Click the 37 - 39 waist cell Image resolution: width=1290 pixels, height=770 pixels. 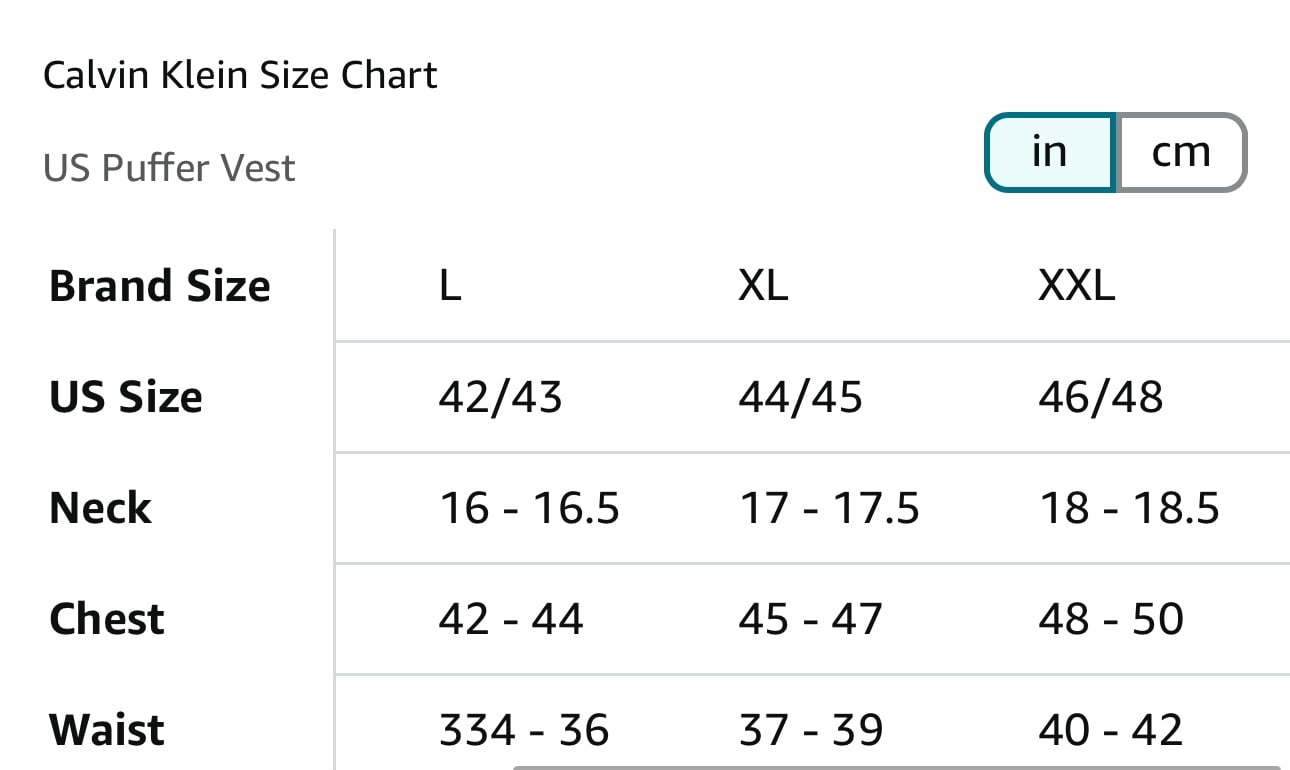pyautogui.click(x=811, y=731)
